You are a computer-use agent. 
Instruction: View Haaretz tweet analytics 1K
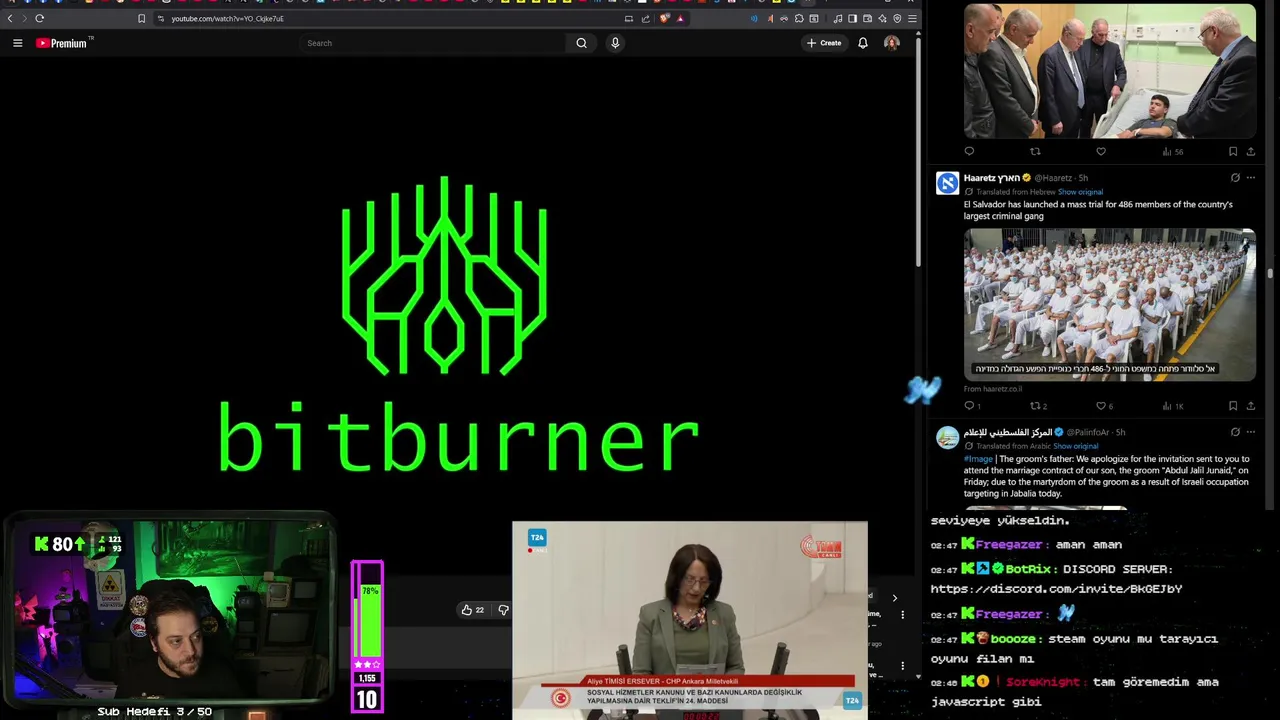tap(1172, 406)
